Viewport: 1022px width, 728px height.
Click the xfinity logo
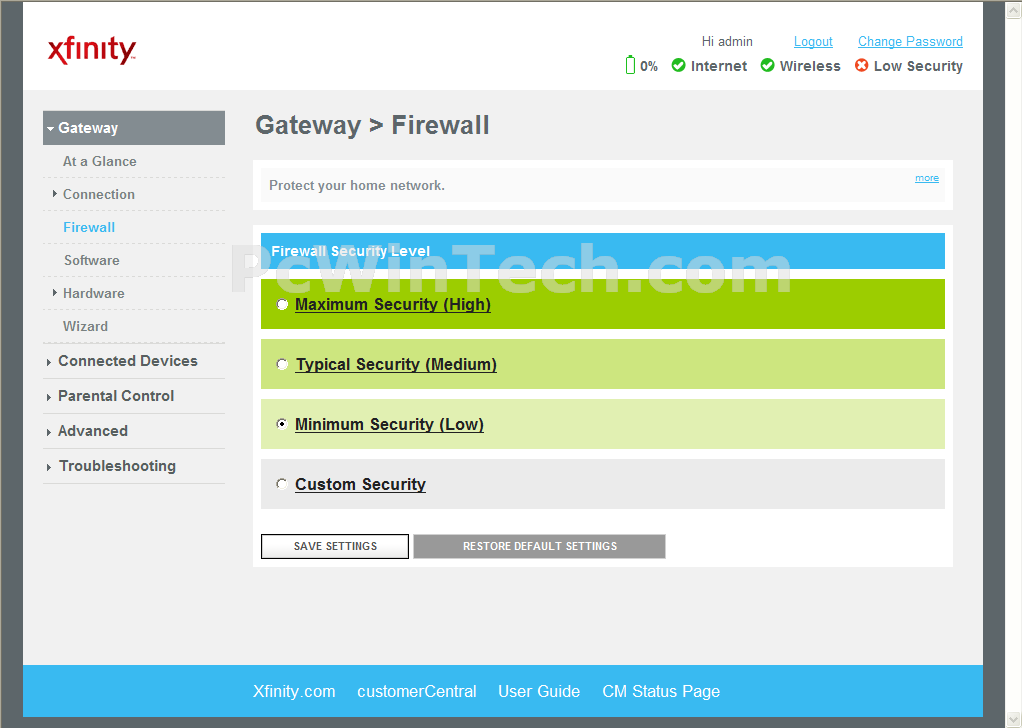coord(92,50)
